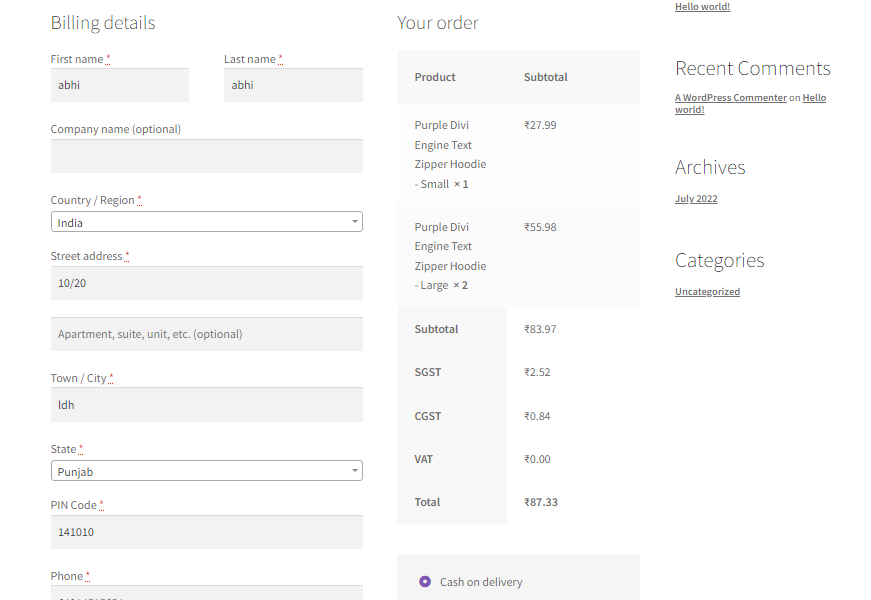Click the Street address field with 10/20

tap(207, 283)
